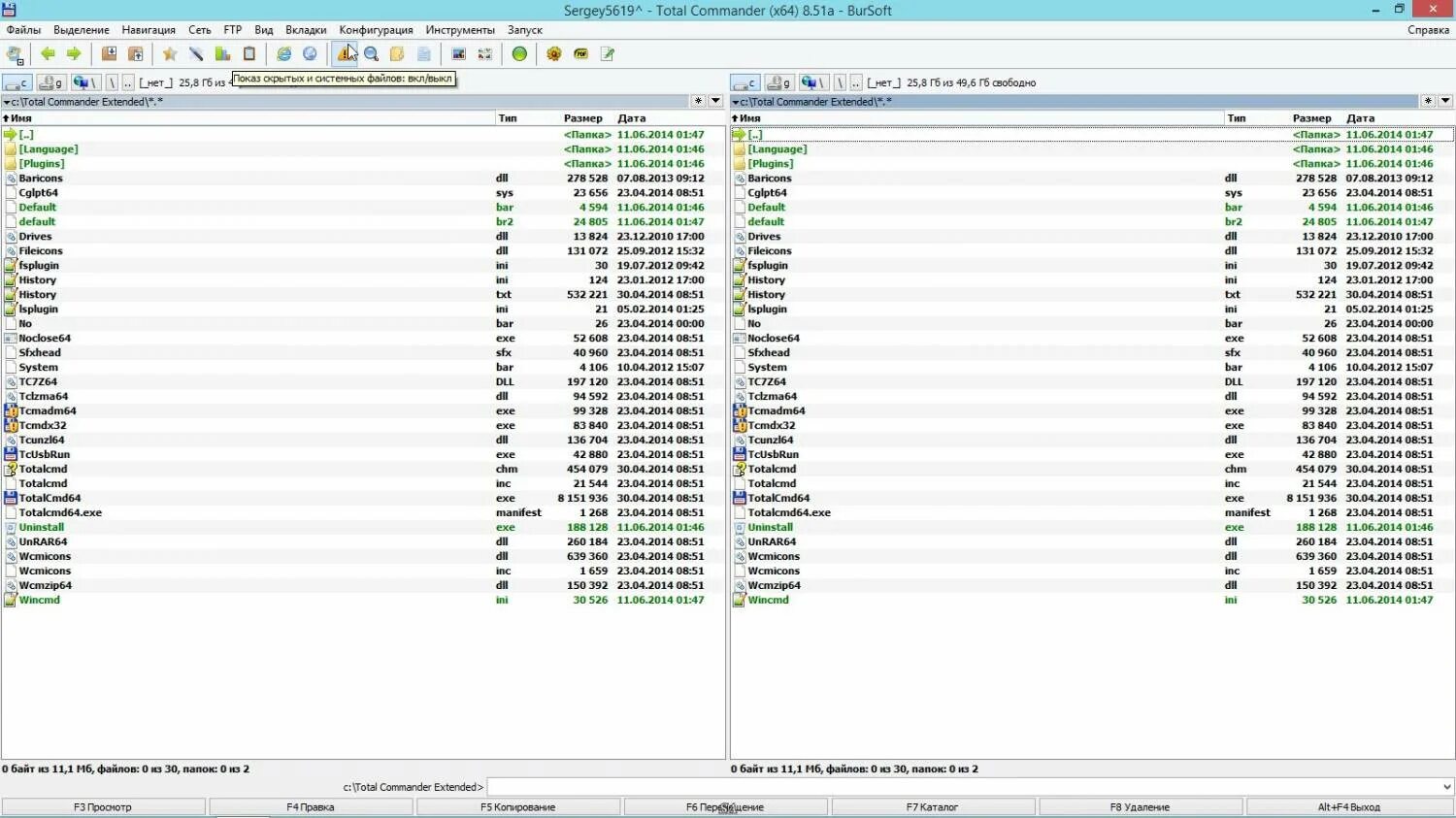The image size is (1456, 818).
Task: Select TotalCmd64 exe in left panel
Action: 363,499
